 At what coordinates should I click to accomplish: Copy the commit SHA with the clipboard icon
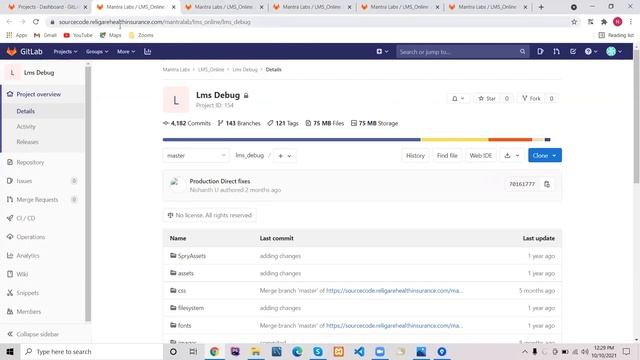click(x=547, y=184)
